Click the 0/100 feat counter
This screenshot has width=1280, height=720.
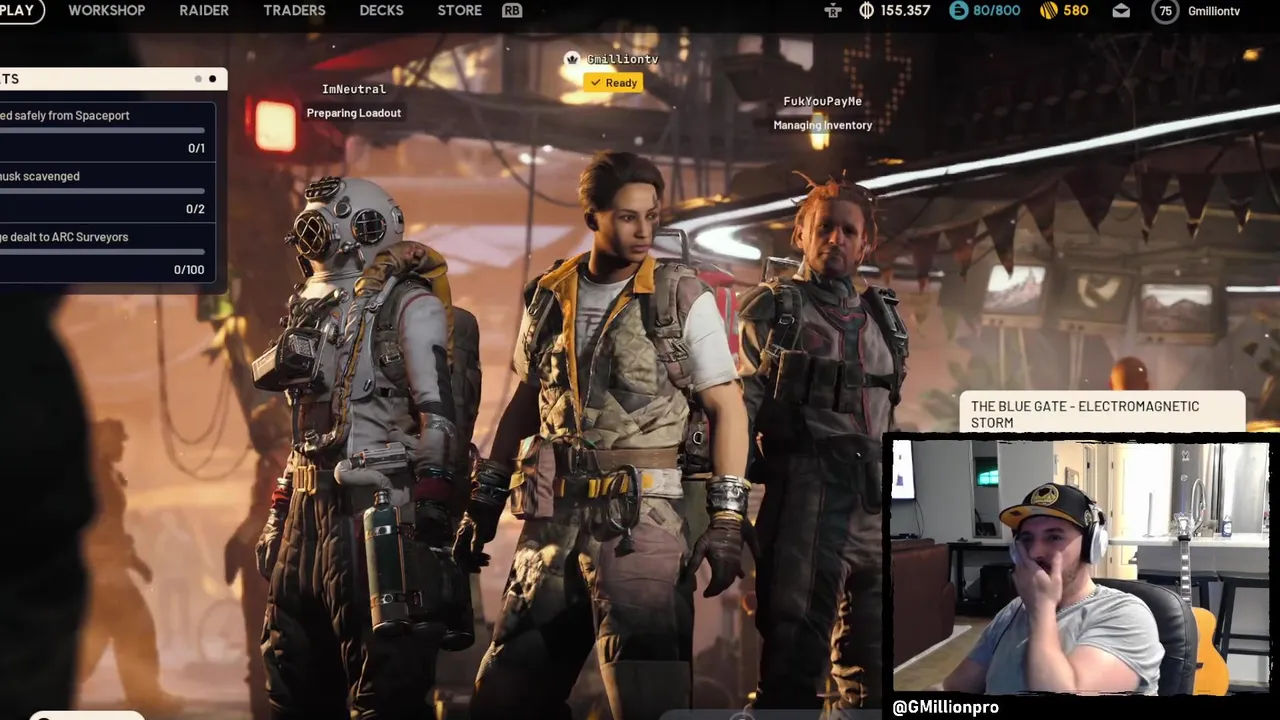coord(189,270)
